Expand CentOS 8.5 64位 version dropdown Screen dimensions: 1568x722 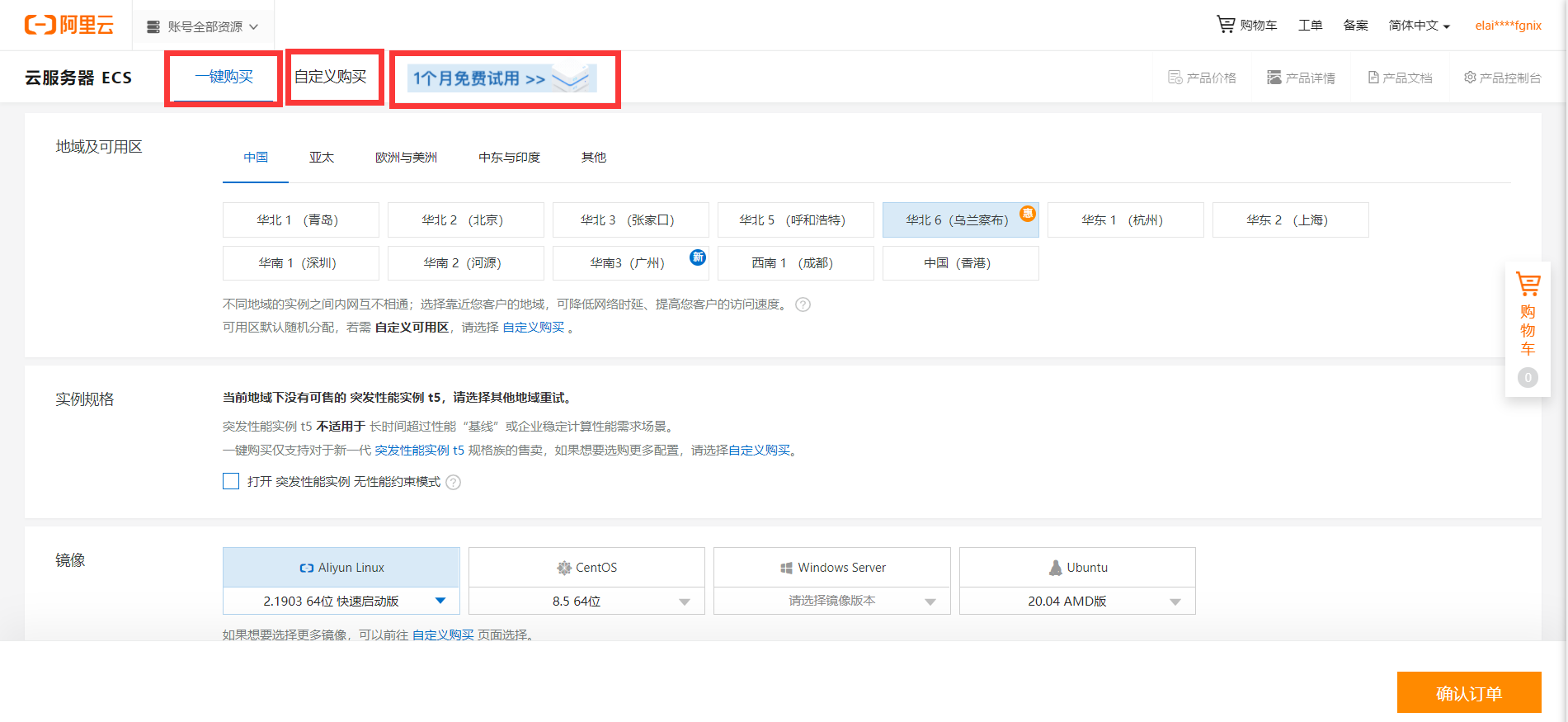pos(586,601)
